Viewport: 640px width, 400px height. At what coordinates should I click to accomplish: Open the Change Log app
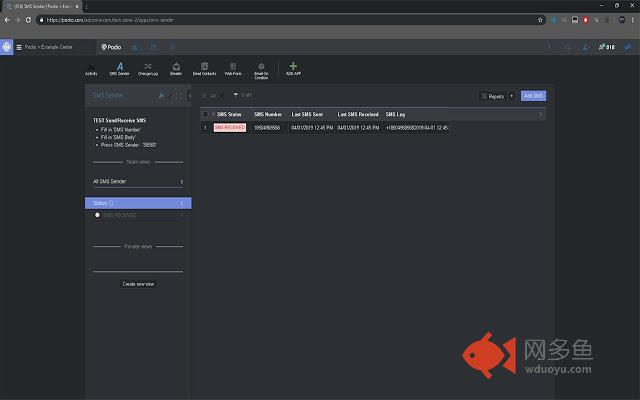(147, 68)
